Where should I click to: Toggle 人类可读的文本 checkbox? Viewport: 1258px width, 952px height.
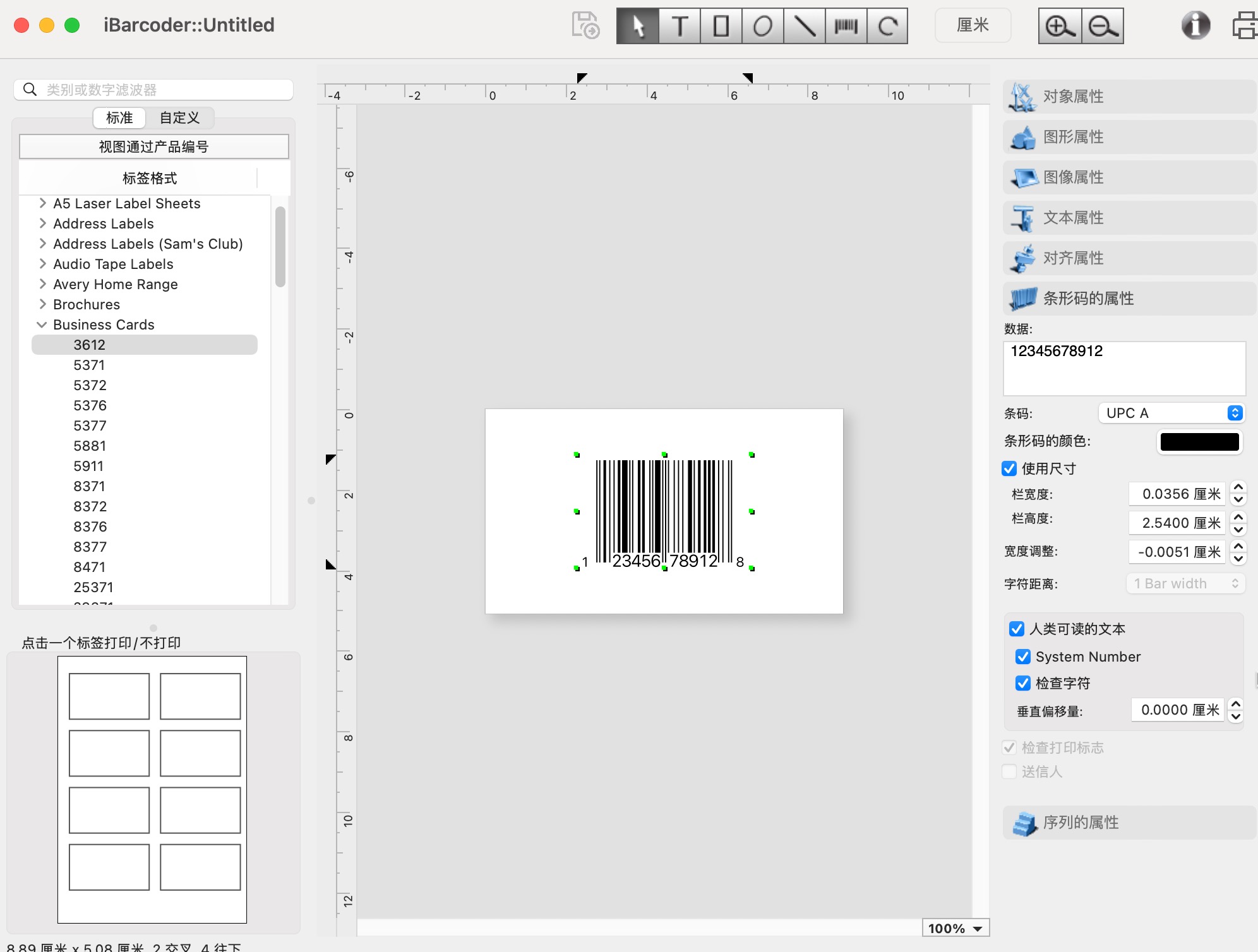[x=1017, y=629]
